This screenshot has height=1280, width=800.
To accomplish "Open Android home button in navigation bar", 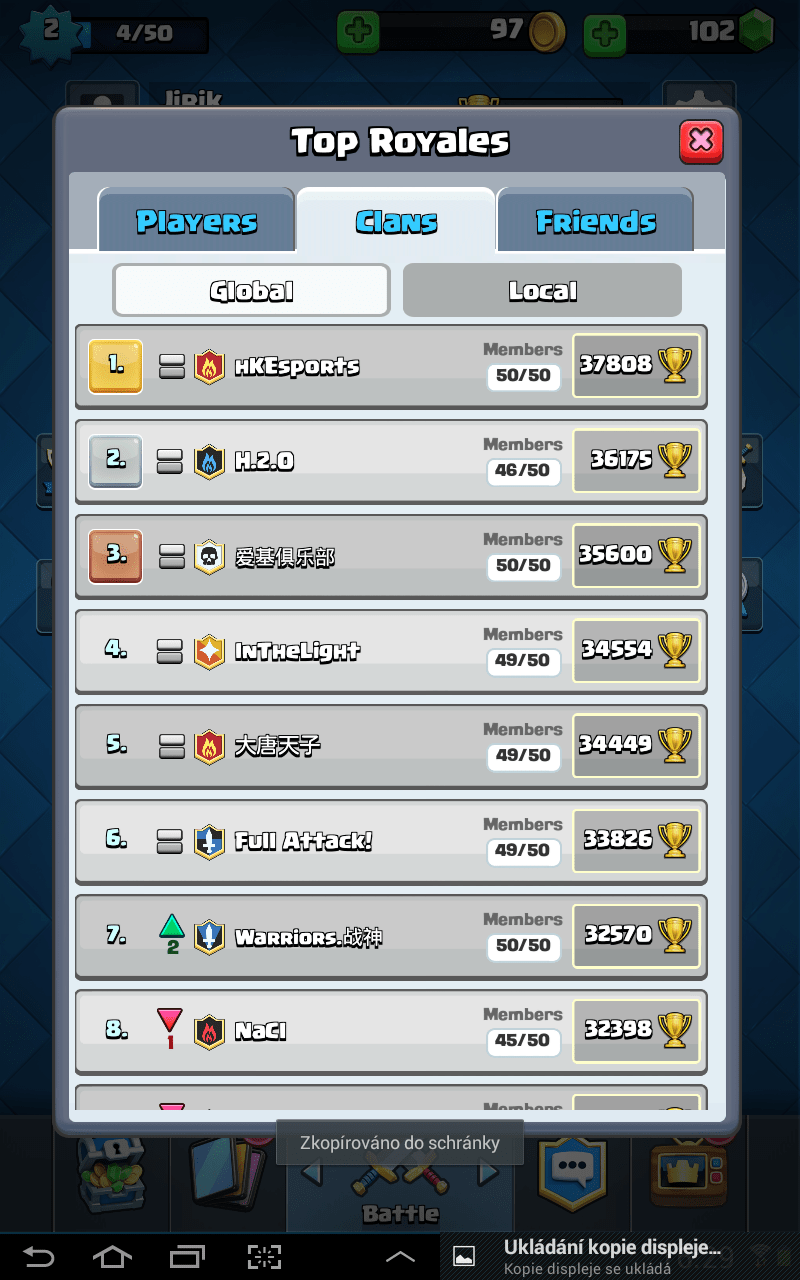I will point(111,1256).
